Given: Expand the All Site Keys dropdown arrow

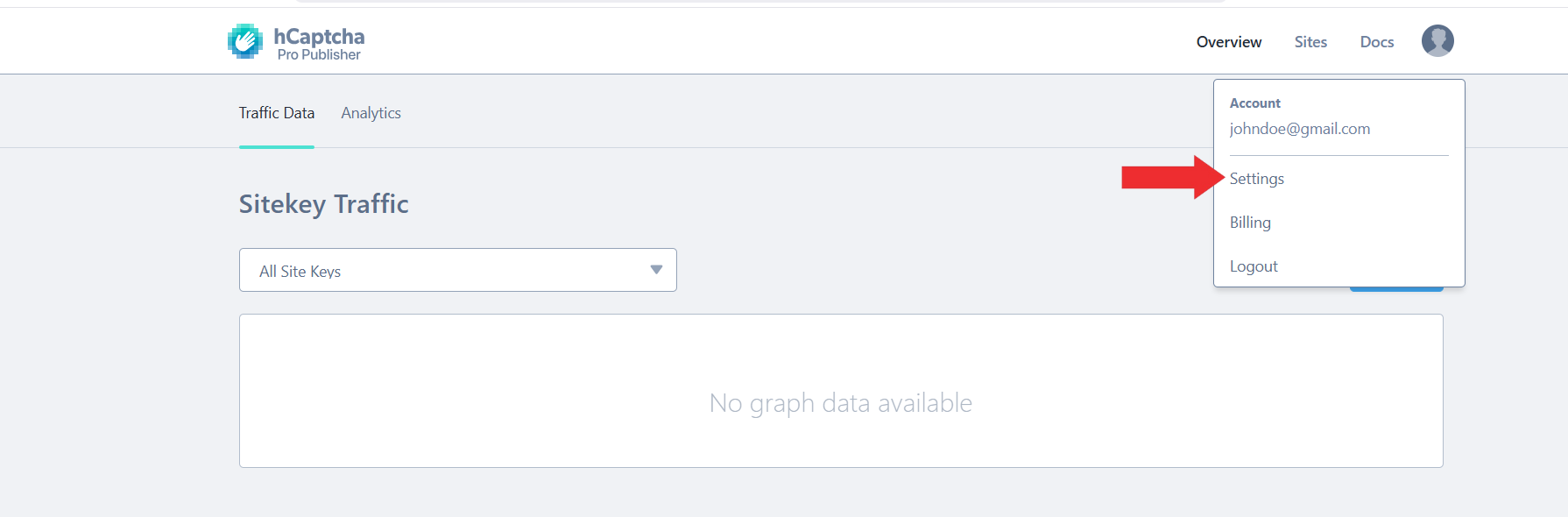Looking at the screenshot, I should pos(656,270).
